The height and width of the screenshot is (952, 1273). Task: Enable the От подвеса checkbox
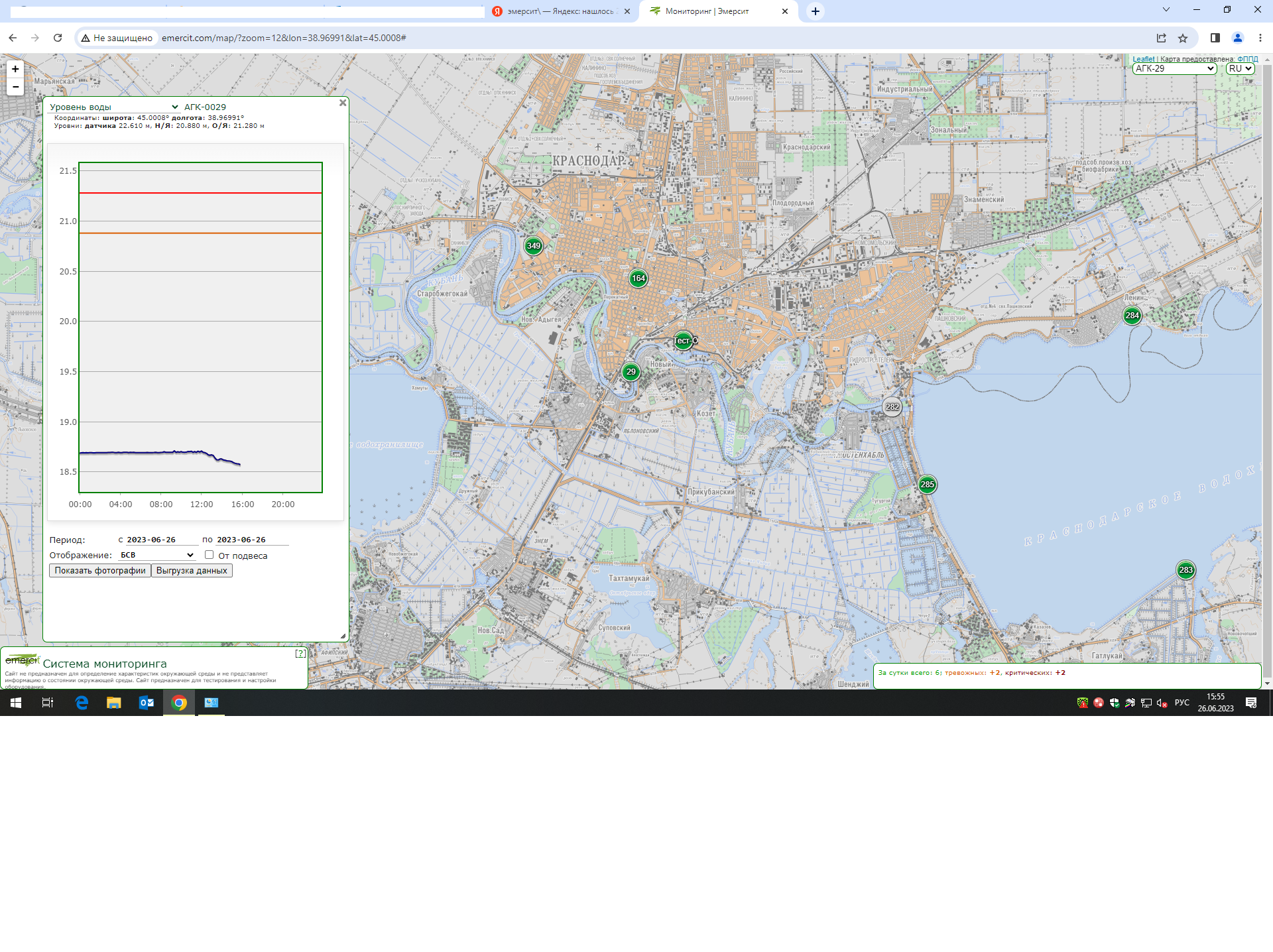[209, 555]
